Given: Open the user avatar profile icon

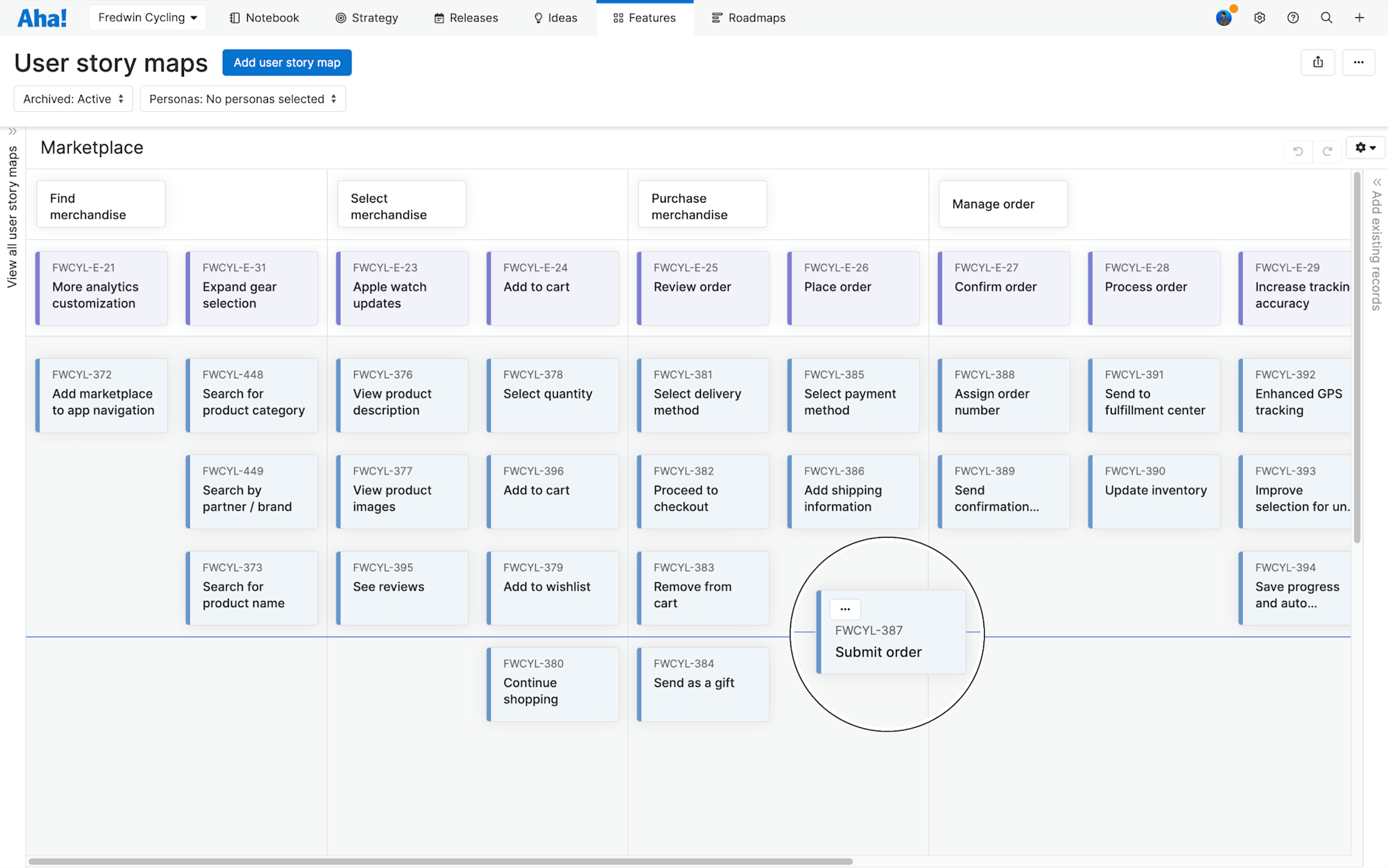Looking at the screenshot, I should coord(1224,18).
